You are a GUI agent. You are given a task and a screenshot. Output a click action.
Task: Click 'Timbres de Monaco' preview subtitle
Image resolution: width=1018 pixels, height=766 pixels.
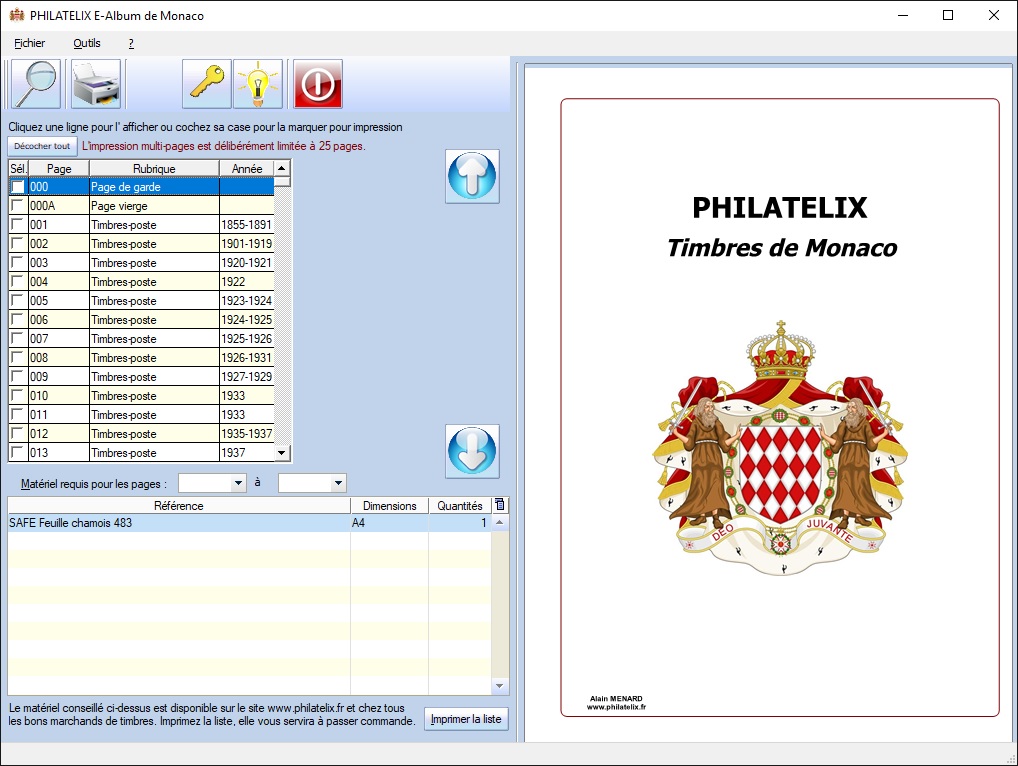click(x=782, y=248)
